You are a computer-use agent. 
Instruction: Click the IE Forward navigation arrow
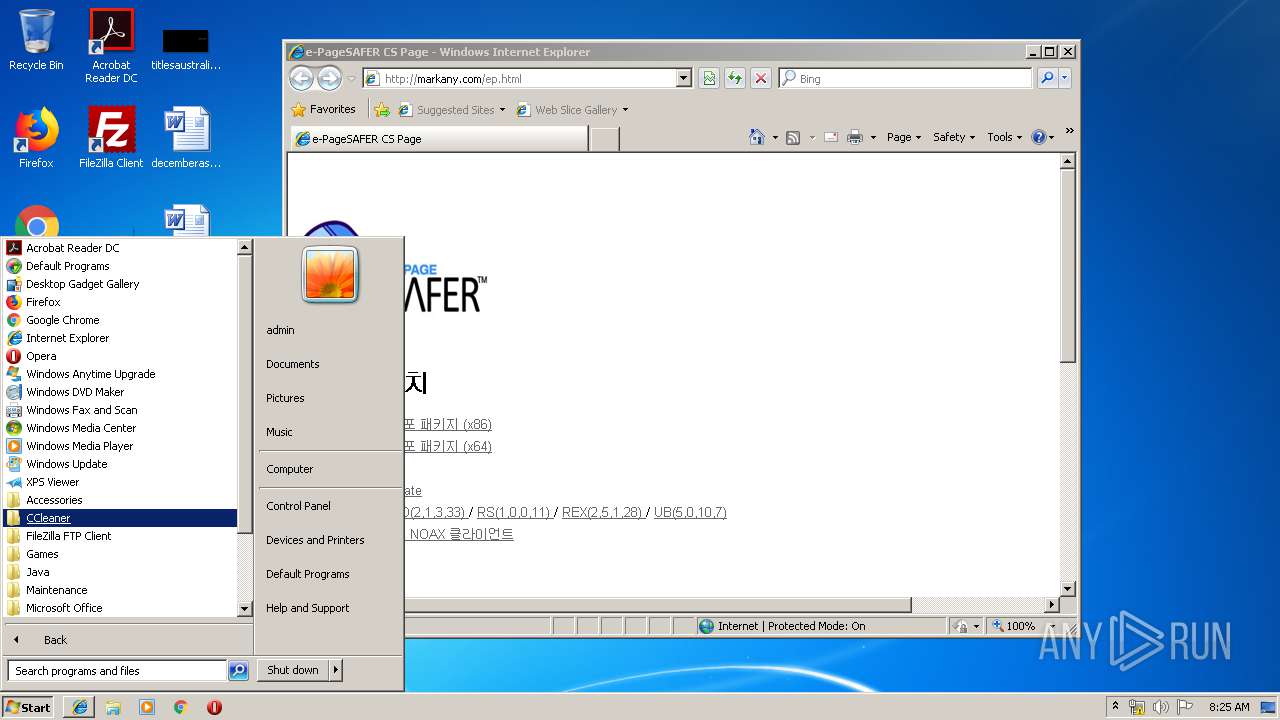point(329,78)
